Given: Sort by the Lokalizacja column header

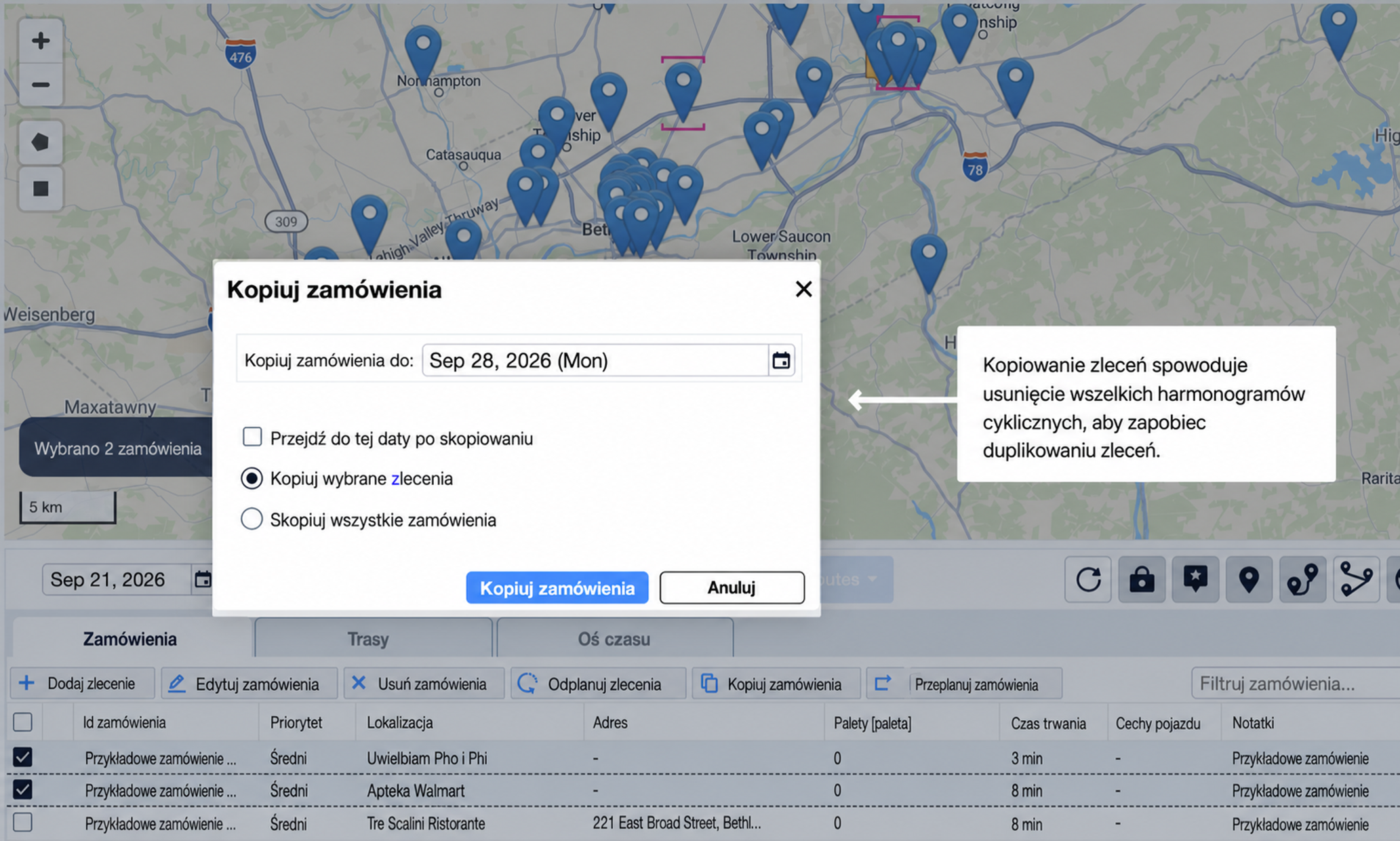Looking at the screenshot, I should coord(400,722).
